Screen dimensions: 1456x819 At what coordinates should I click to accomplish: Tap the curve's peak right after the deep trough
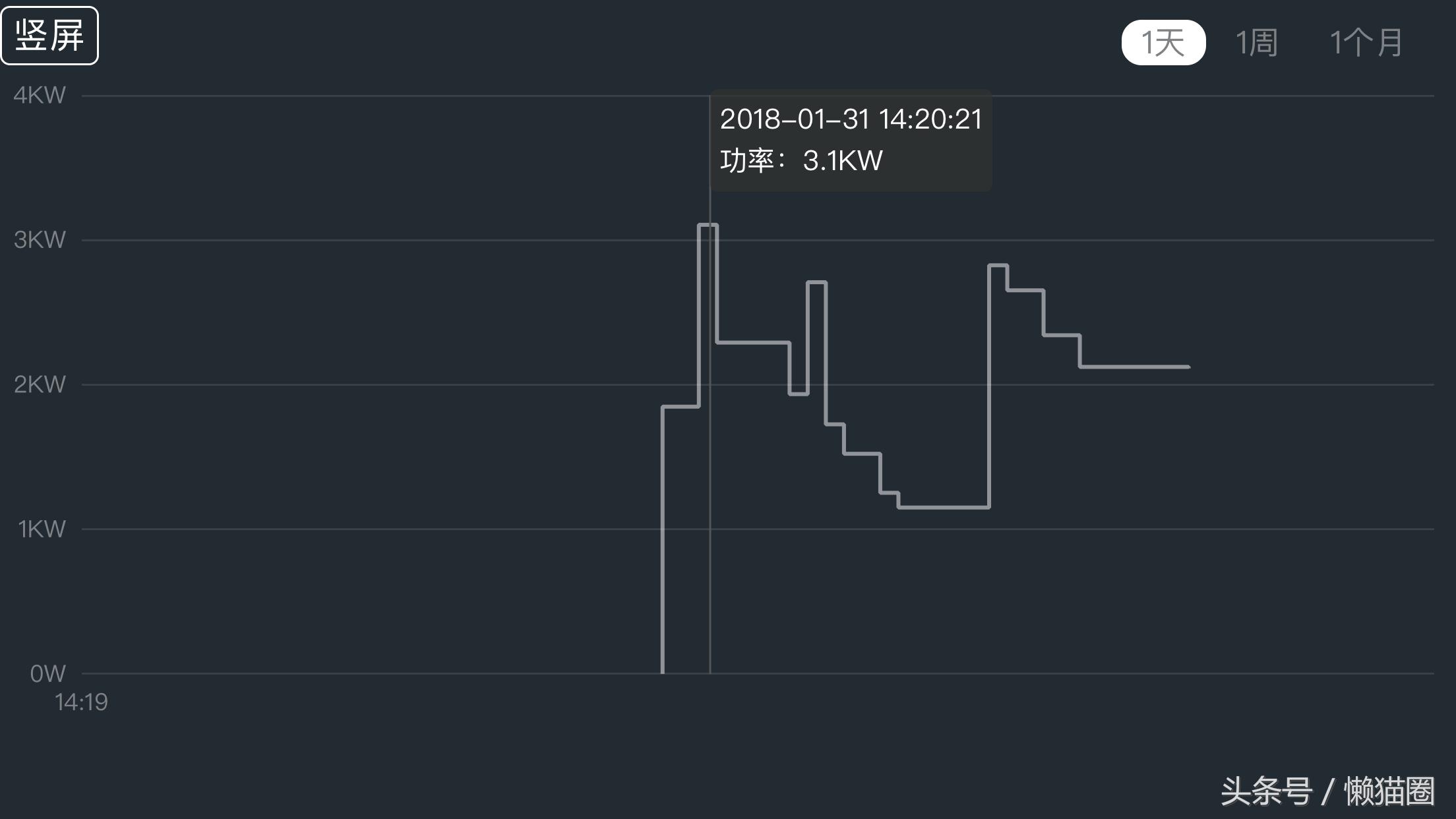(998, 265)
